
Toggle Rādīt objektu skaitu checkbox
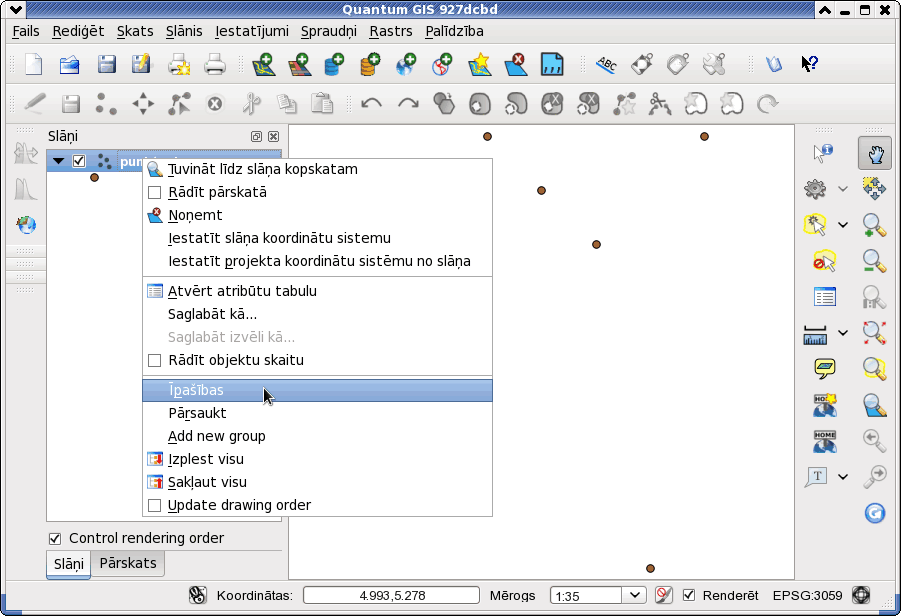(x=155, y=360)
